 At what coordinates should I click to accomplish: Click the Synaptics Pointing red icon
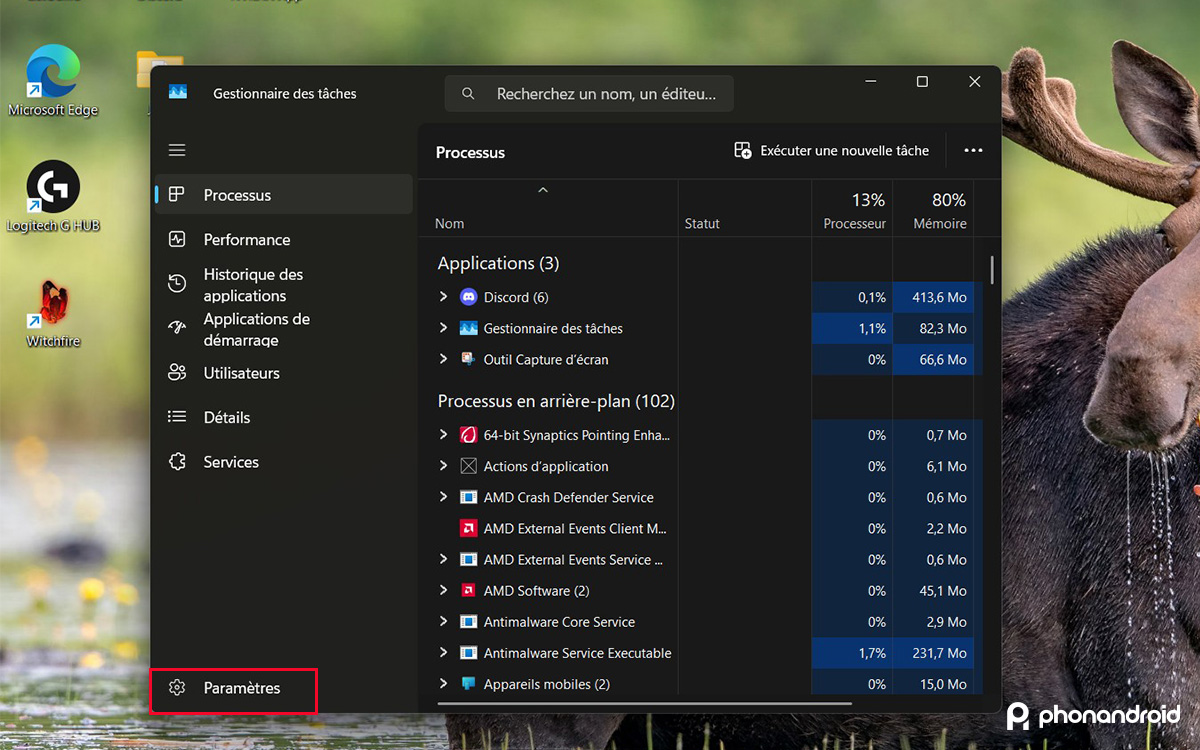(468, 435)
